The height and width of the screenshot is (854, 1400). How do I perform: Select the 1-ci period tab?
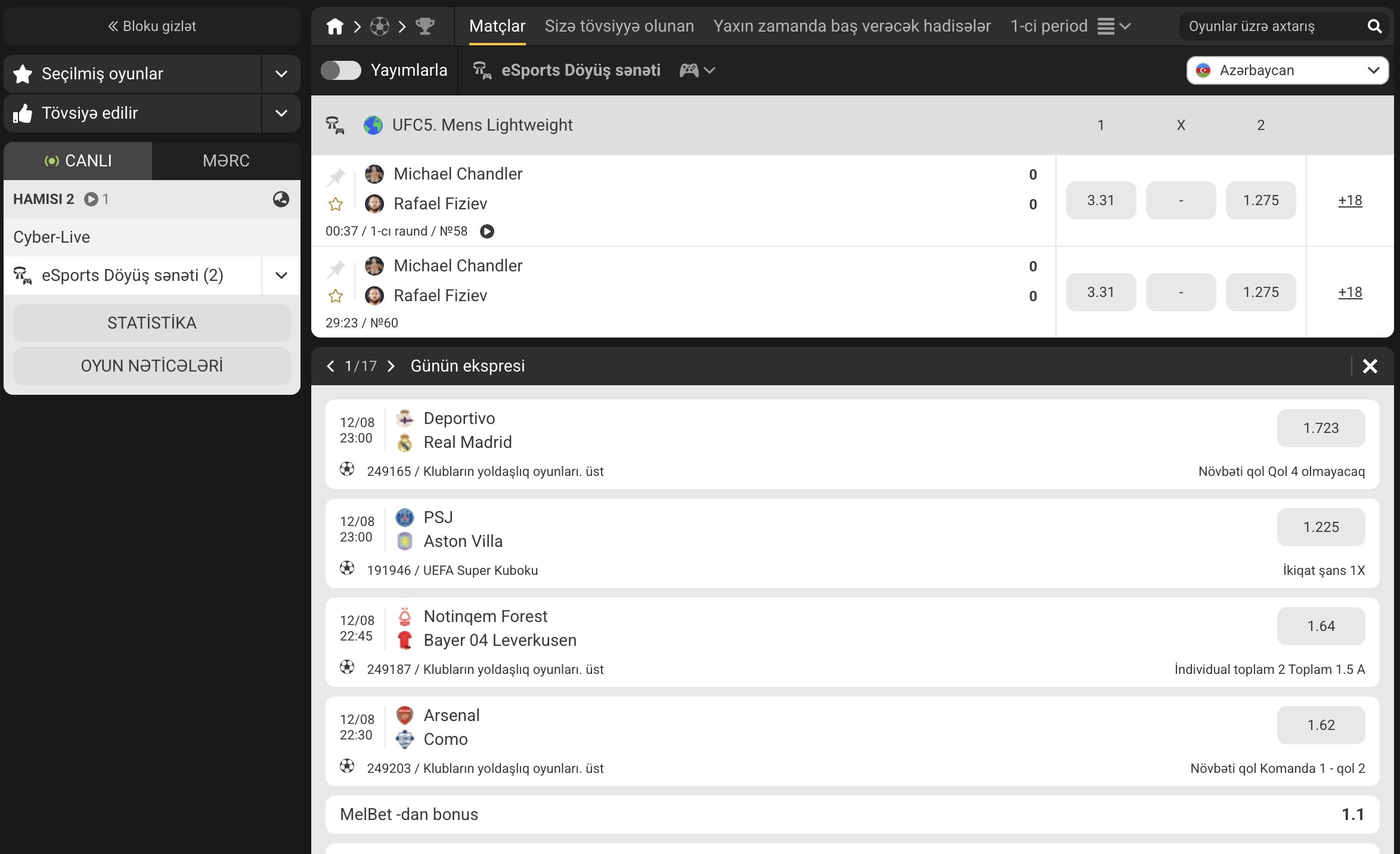[1049, 26]
